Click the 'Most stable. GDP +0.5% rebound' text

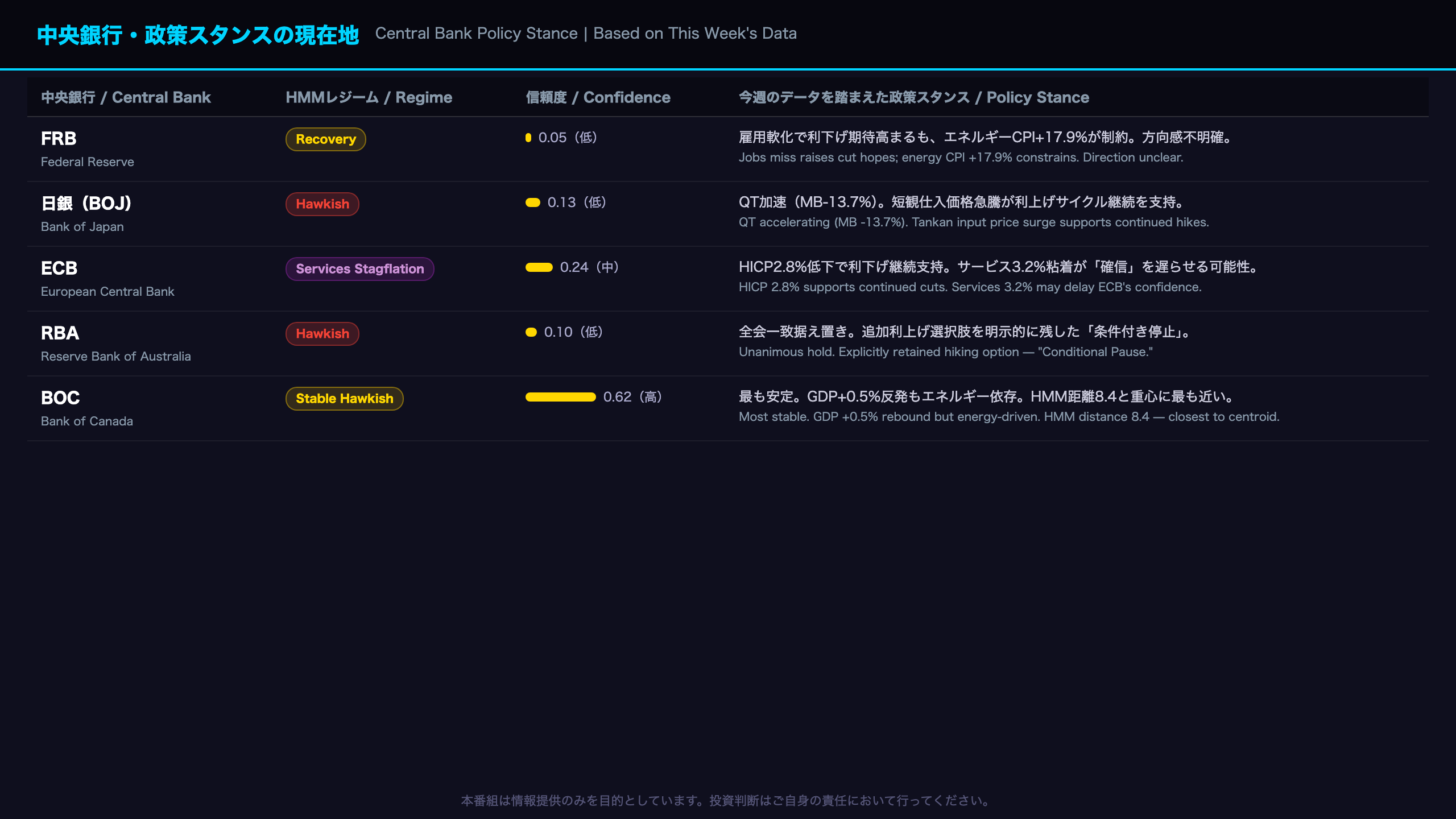(x=1009, y=417)
